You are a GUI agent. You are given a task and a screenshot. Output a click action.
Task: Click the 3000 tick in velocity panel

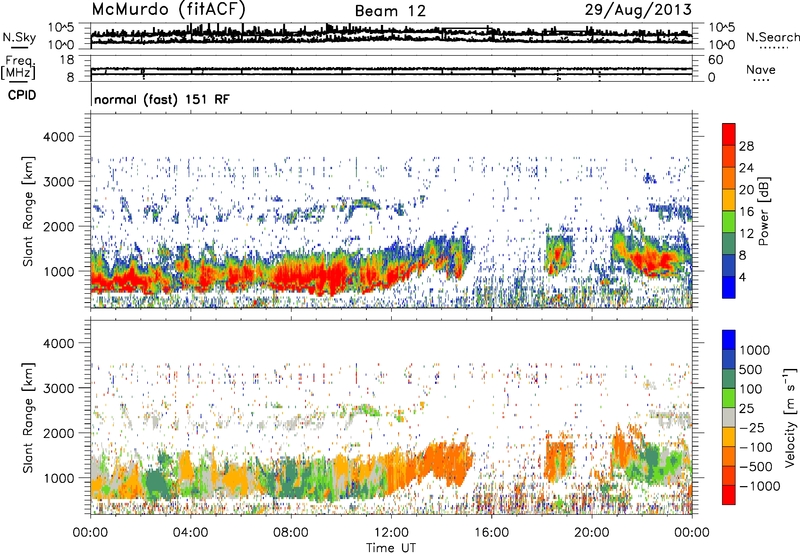click(59, 388)
